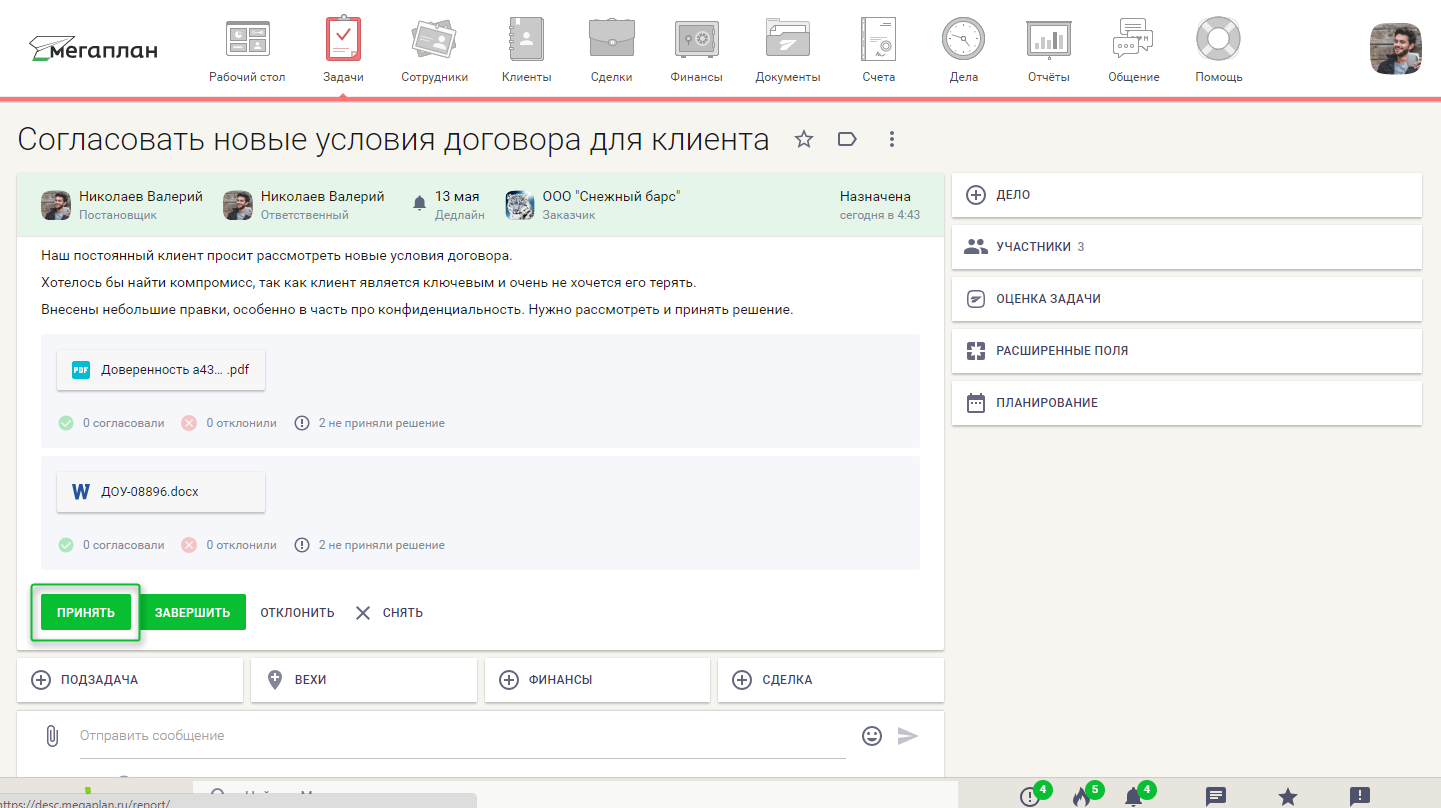Expand the Участники panel
The height and width of the screenshot is (808, 1441).
click(x=1187, y=247)
